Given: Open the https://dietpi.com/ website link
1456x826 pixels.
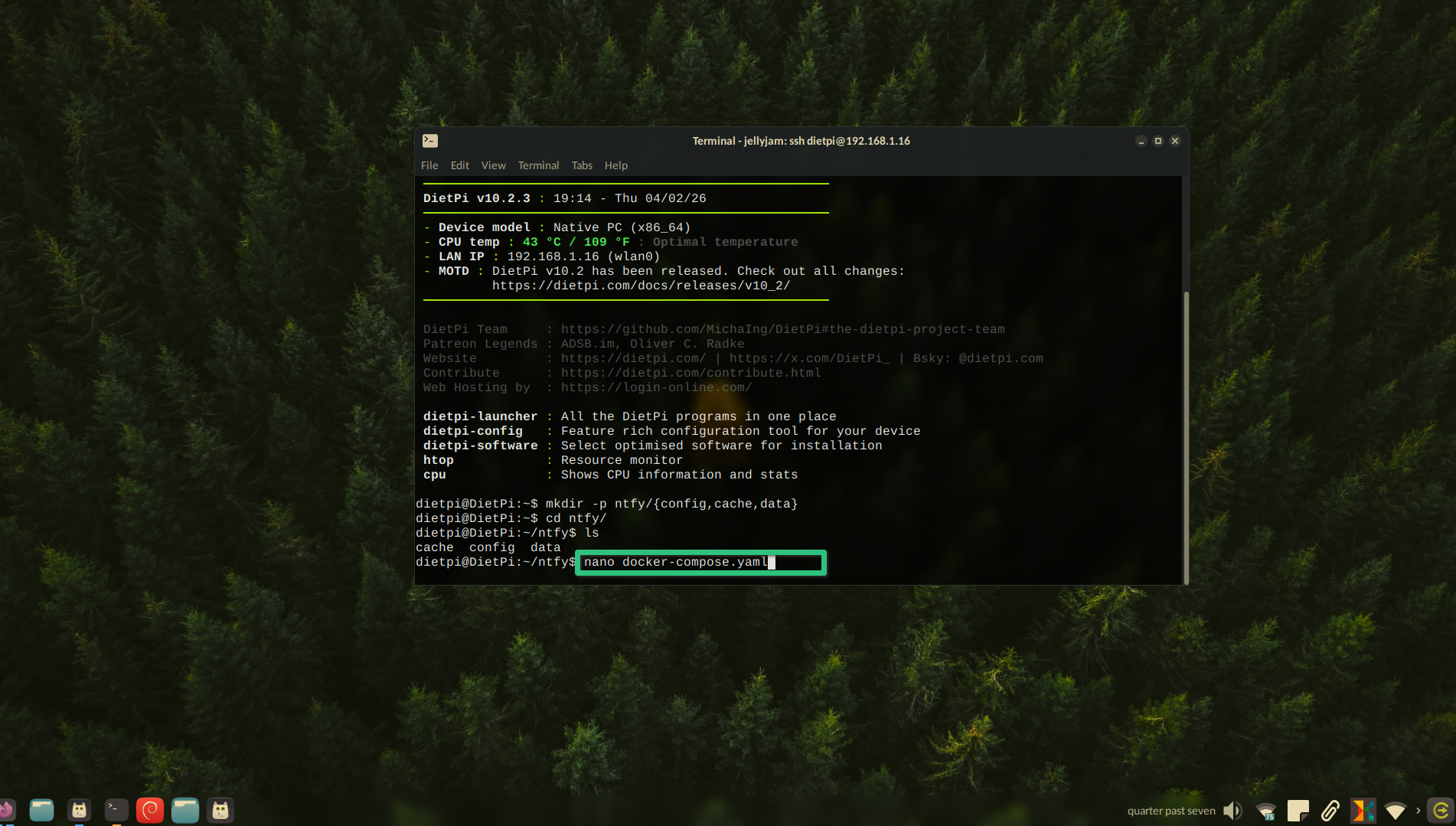Looking at the screenshot, I should pos(633,358).
